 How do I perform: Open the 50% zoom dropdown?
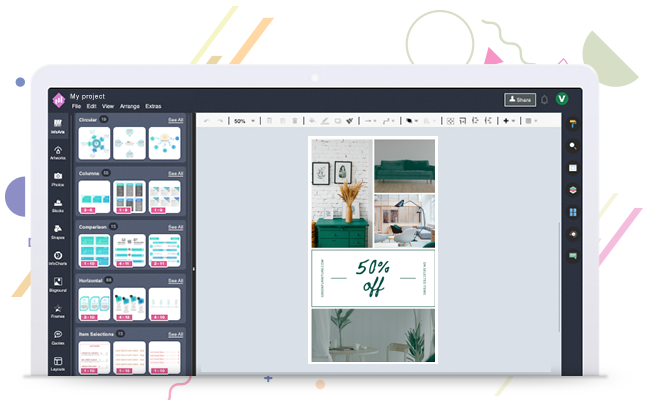(x=244, y=121)
